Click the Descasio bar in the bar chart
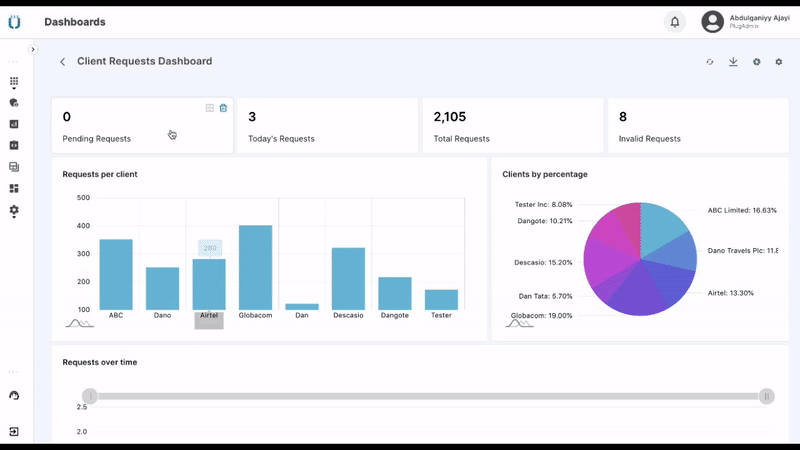 [x=348, y=279]
